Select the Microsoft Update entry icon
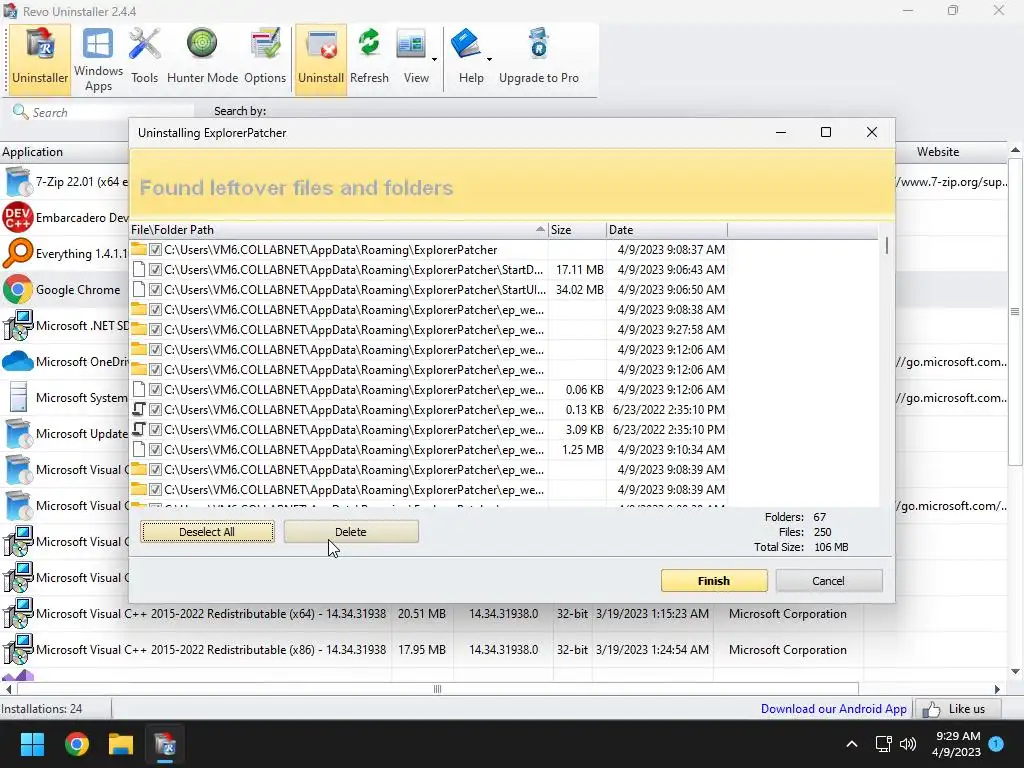 [x=18, y=433]
